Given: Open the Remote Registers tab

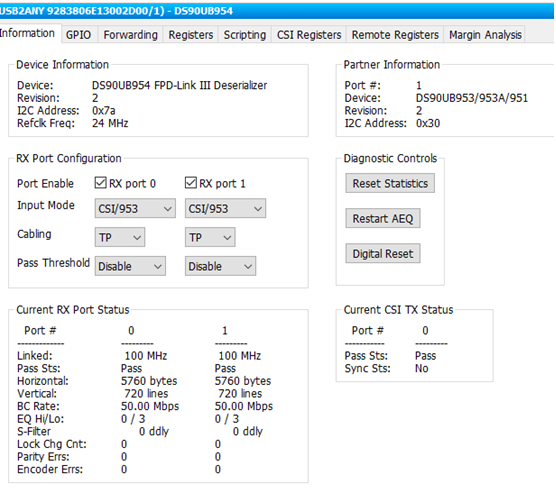Looking at the screenshot, I should click(x=395, y=35).
